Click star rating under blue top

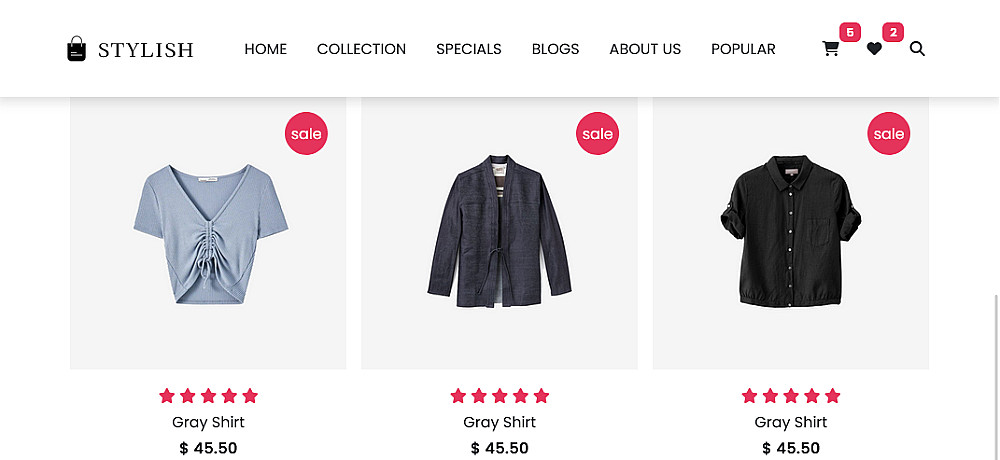pyautogui.click(x=208, y=396)
